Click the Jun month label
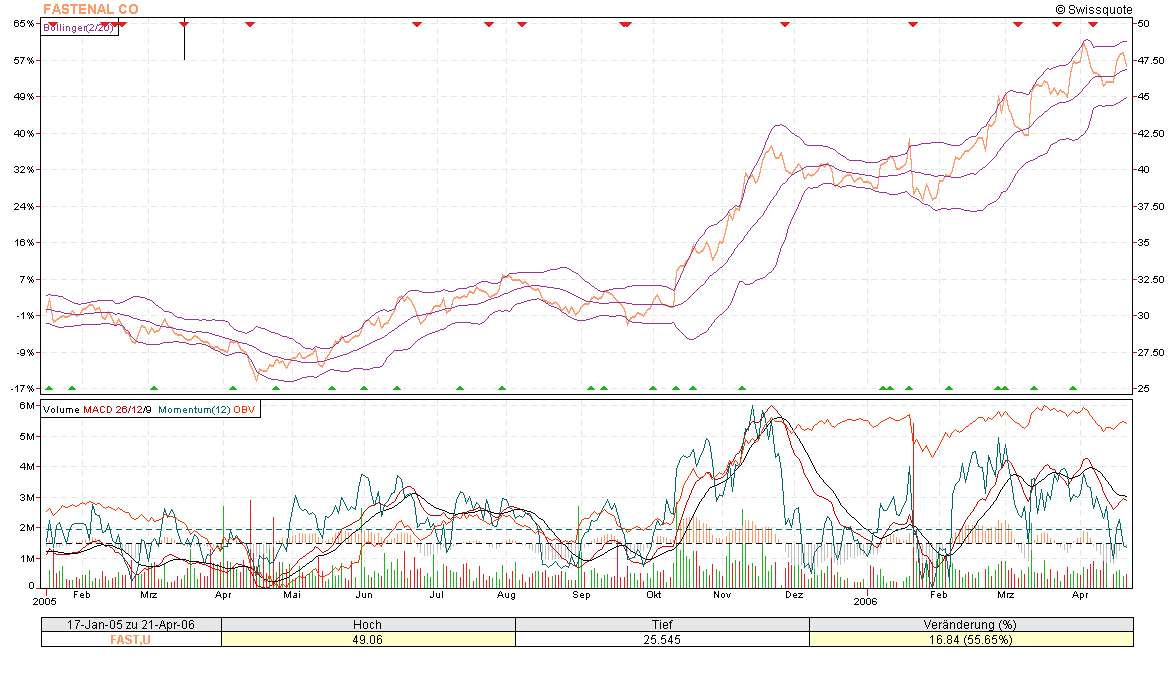The width and height of the screenshot is (1173, 677). click(x=364, y=595)
